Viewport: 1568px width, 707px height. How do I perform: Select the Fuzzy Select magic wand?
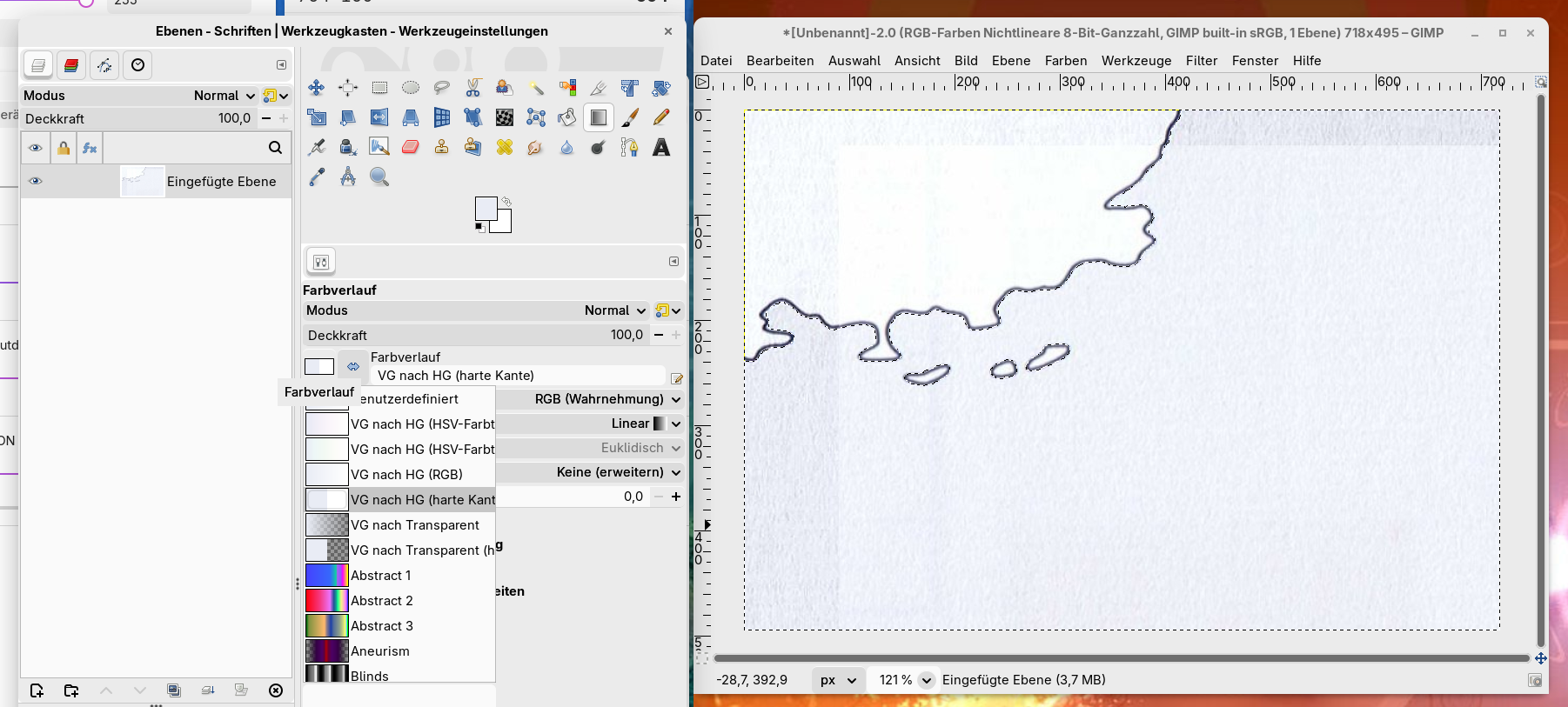coord(536,88)
